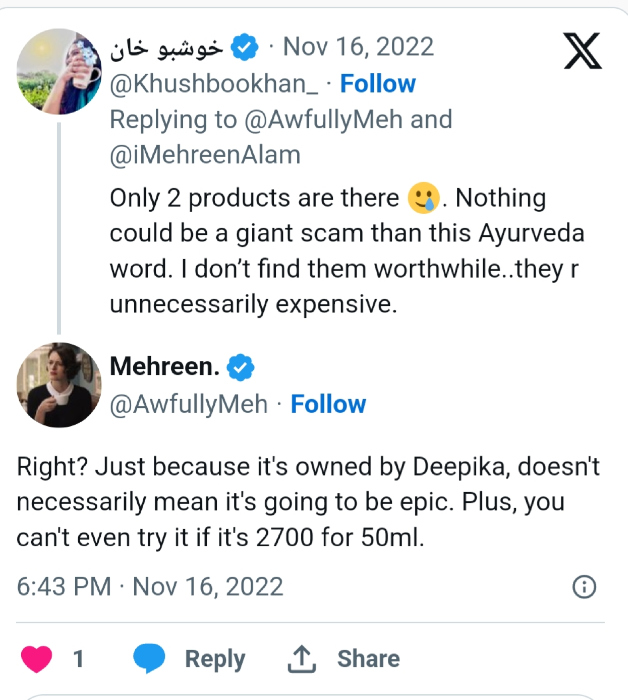Click Khushbookhan's verified badge
628x700 pixels.
pyautogui.click(x=244, y=47)
